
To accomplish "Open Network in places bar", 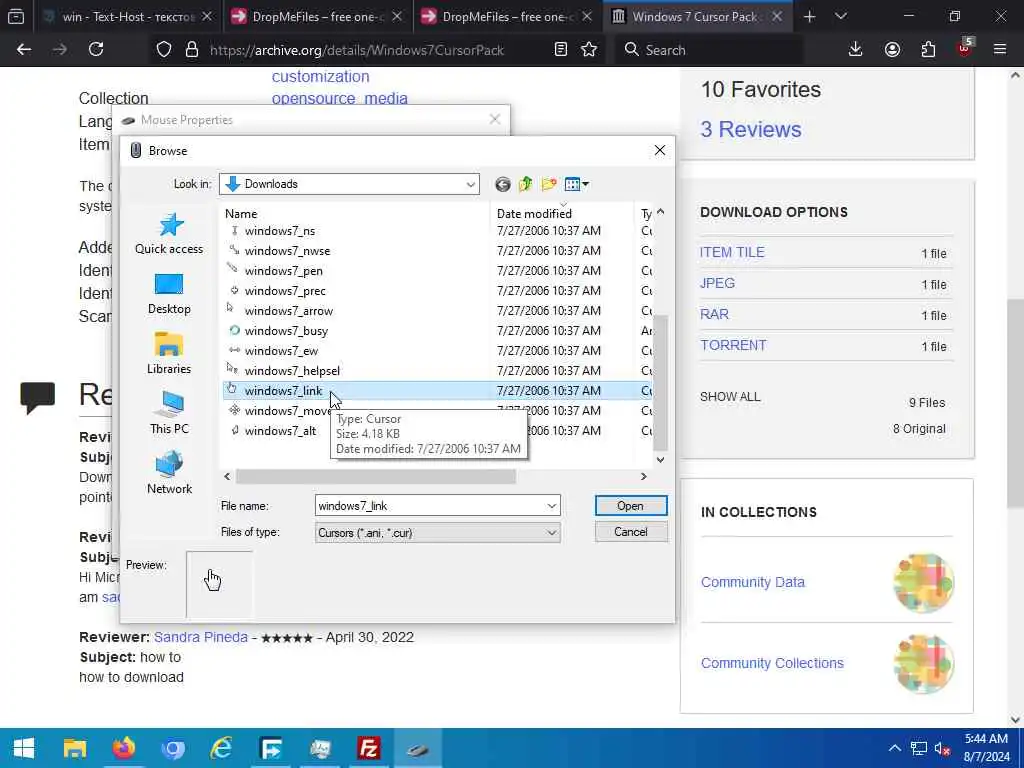I will [169, 474].
